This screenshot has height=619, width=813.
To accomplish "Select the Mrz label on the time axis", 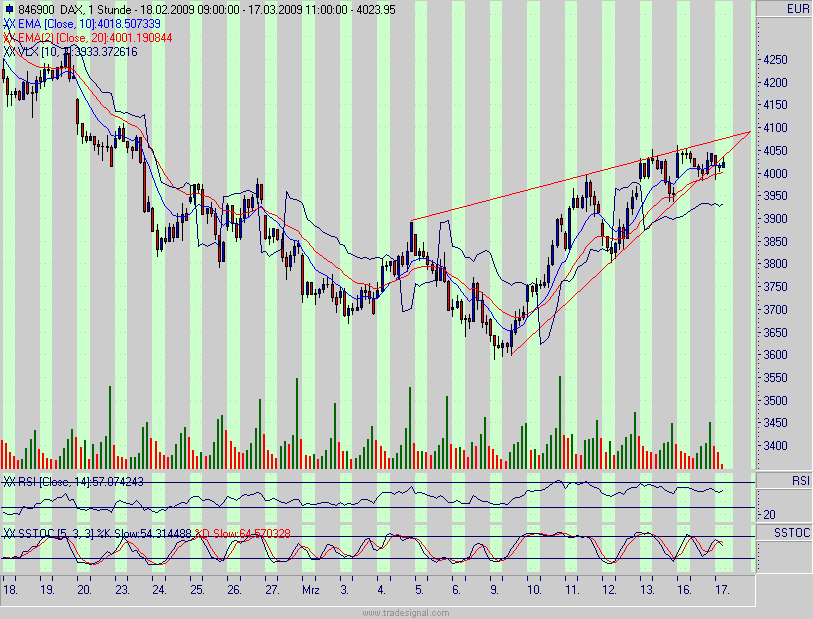I will [310, 590].
